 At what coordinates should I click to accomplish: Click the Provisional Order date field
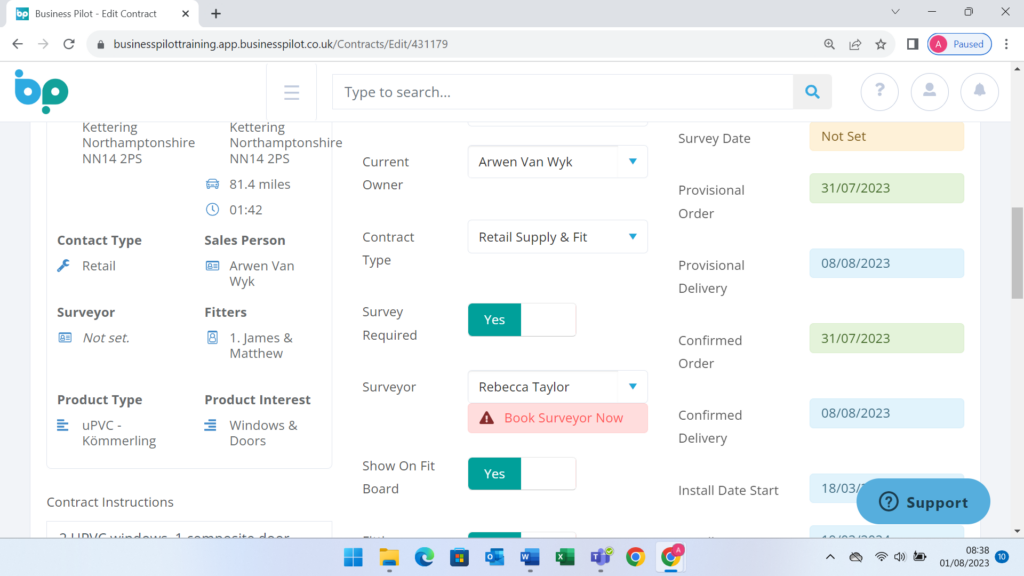coord(886,188)
